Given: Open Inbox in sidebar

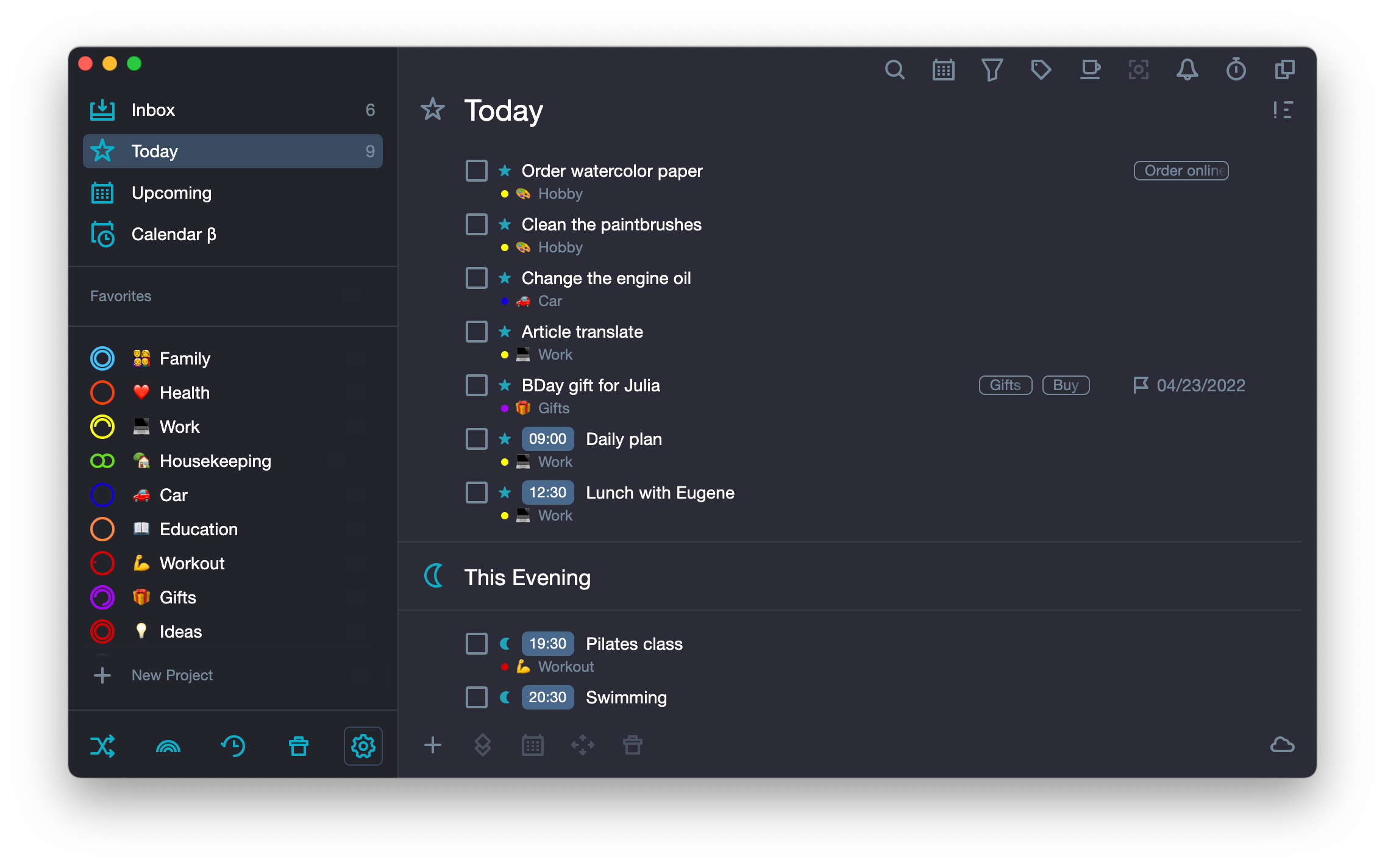Looking at the screenshot, I should pos(233,110).
